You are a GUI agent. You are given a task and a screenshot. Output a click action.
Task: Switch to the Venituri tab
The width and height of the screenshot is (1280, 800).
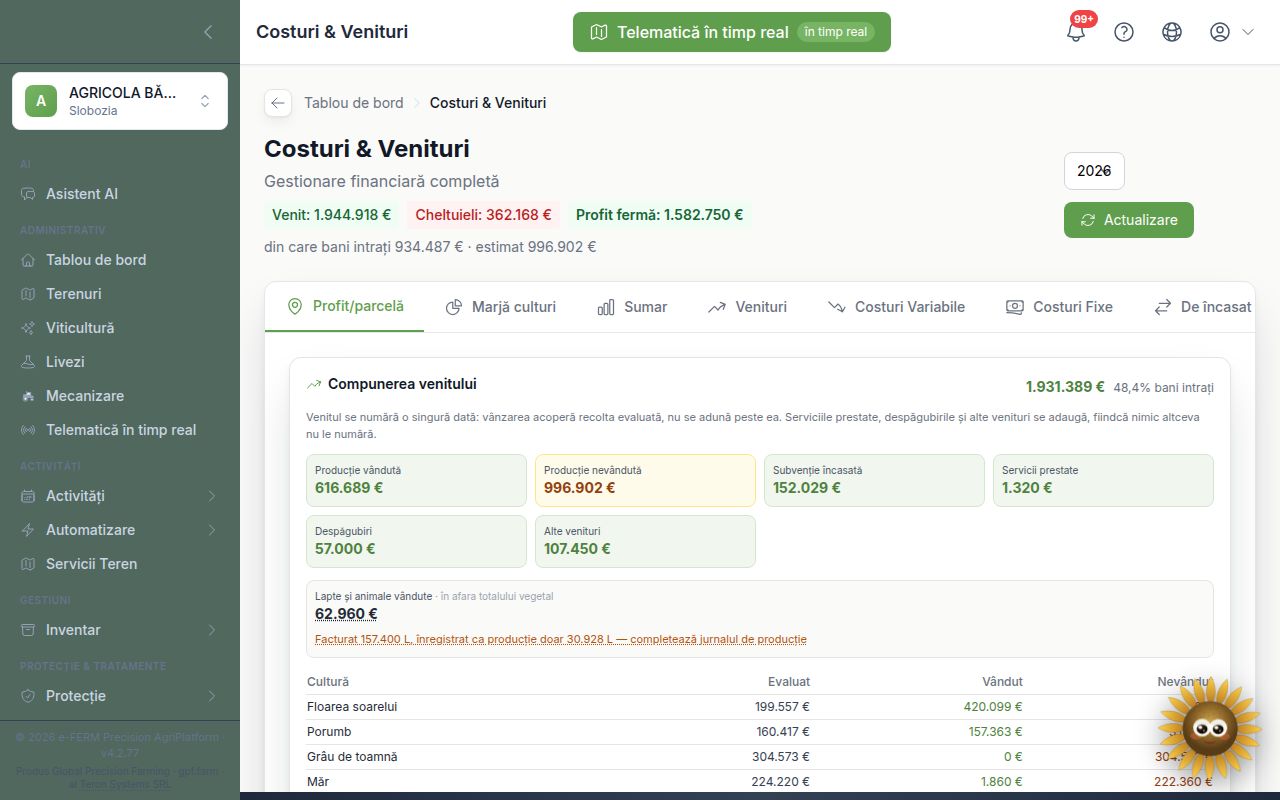pyautogui.click(x=748, y=307)
